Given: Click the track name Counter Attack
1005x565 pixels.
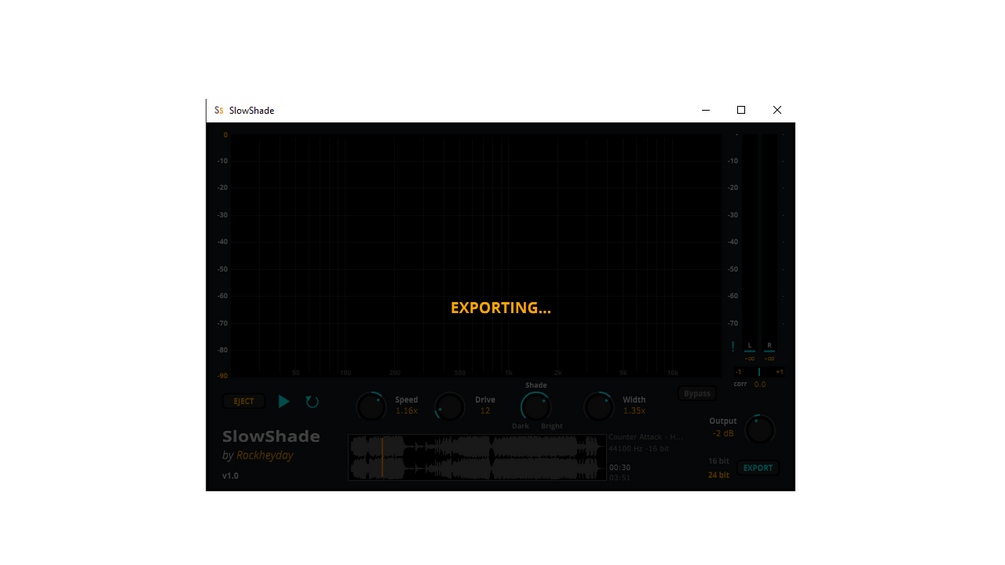Looking at the screenshot, I should 645,437.
